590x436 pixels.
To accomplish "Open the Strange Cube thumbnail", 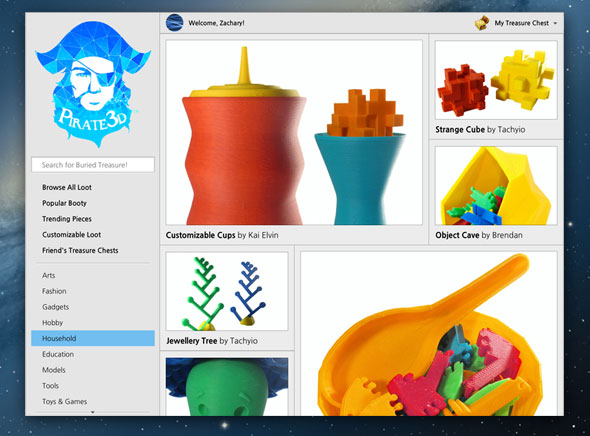I will (496, 80).
